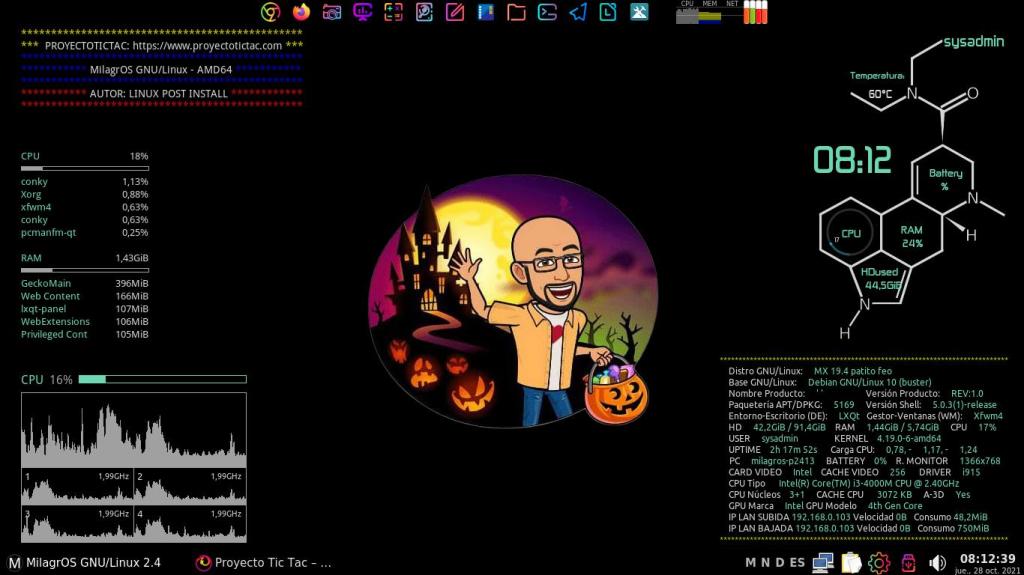Open the text editor pencil icon

pos(455,12)
